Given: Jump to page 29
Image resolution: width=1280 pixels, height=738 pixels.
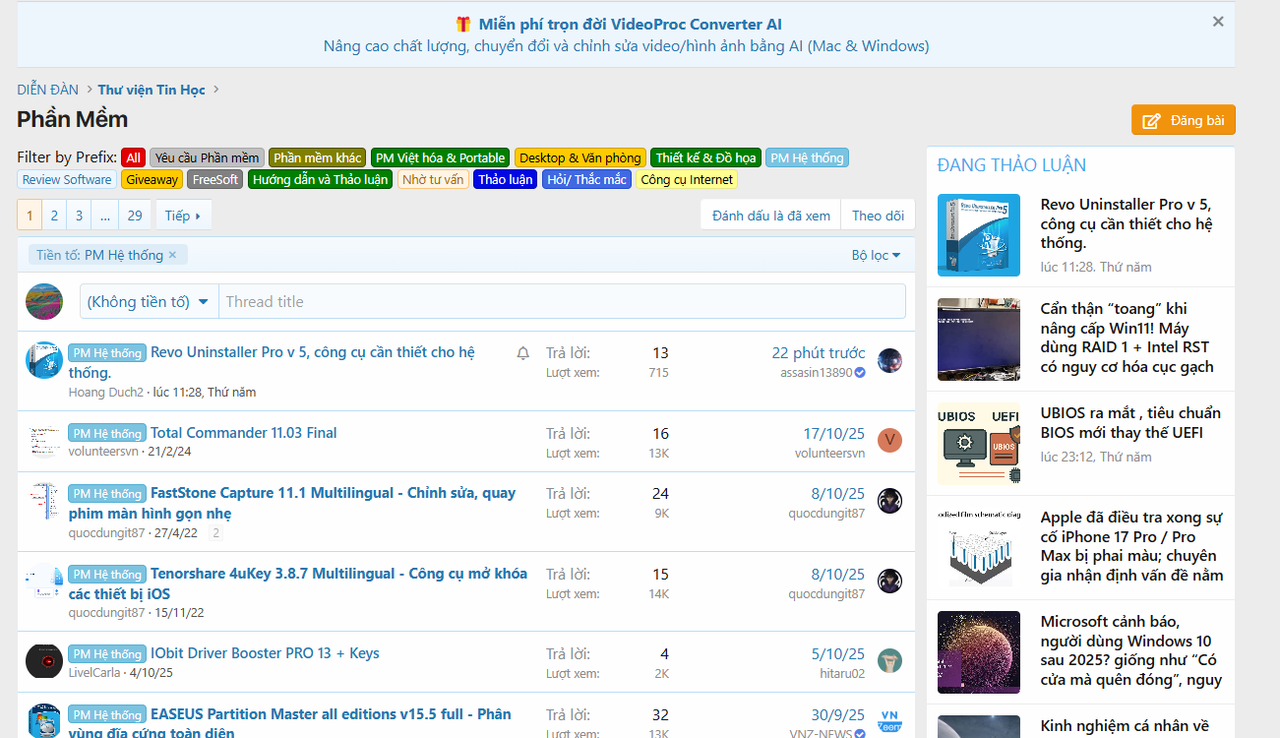Looking at the screenshot, I should [135, 215].
